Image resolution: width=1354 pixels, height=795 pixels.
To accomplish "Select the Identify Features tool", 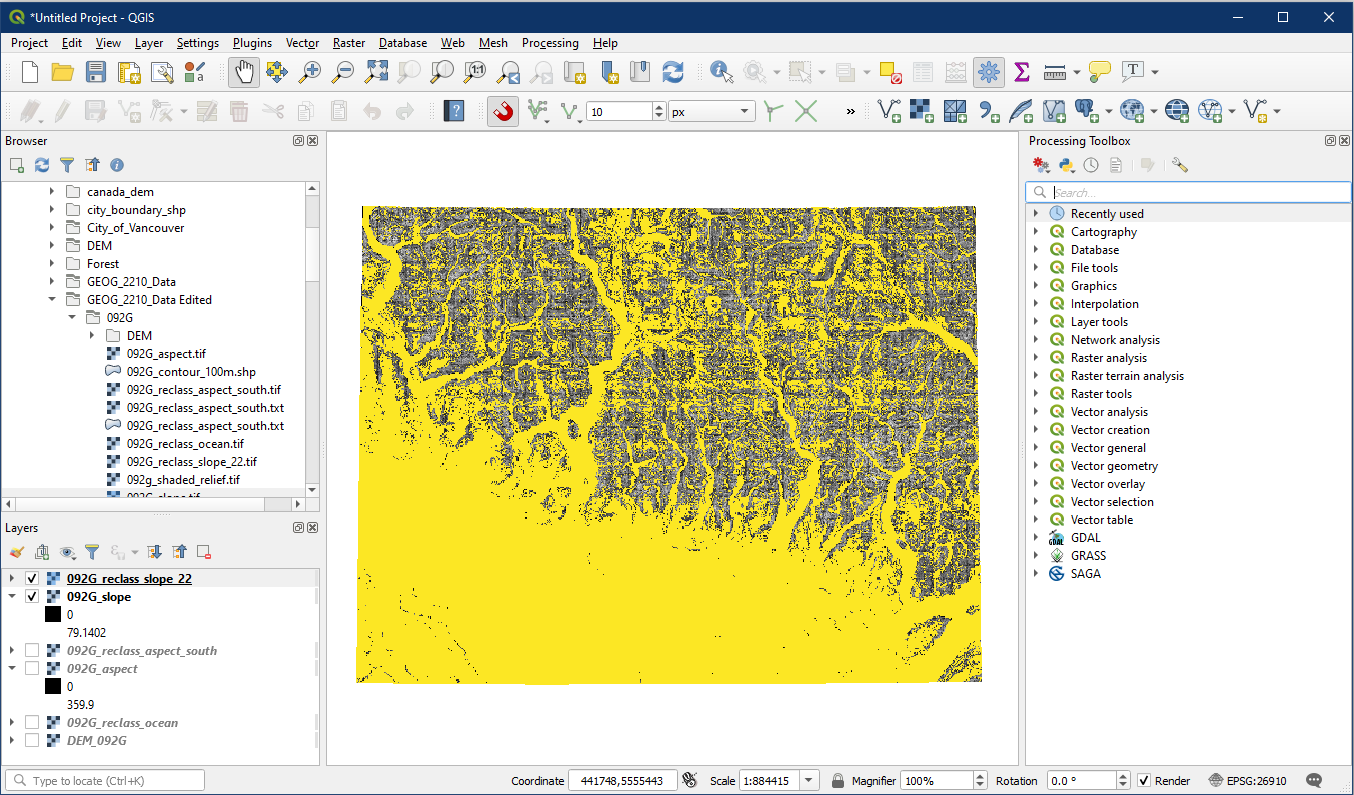I will coord(721,72).
